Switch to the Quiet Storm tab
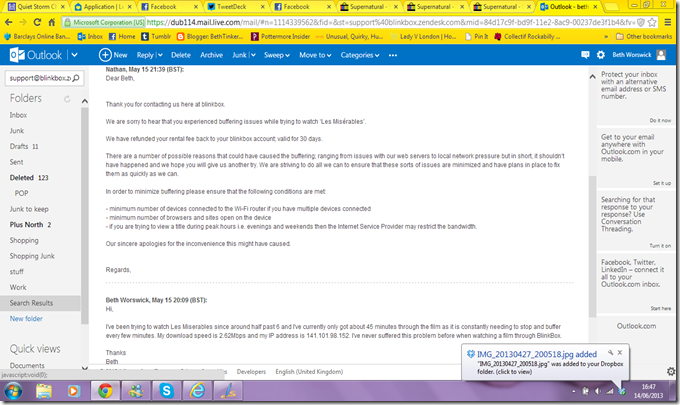The width and height of the screenshot is (680, 405). (36, 7)
